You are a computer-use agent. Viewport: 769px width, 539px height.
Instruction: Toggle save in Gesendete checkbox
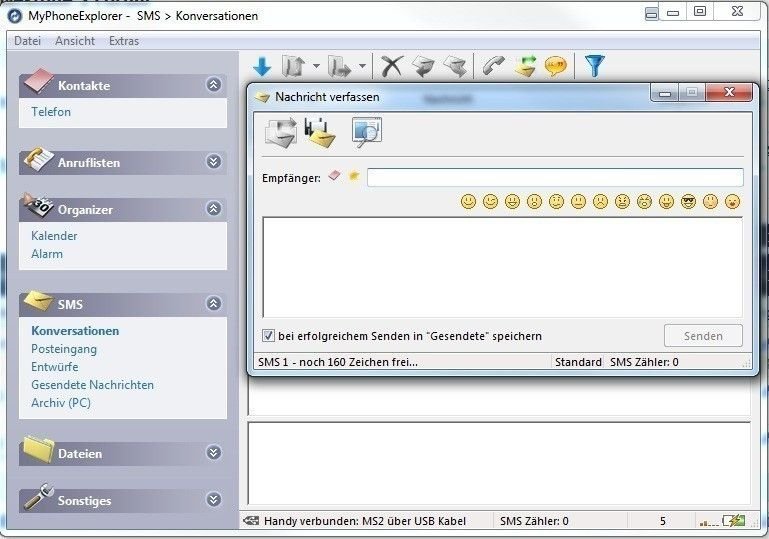pyautogui.click(x=268, y=336)
